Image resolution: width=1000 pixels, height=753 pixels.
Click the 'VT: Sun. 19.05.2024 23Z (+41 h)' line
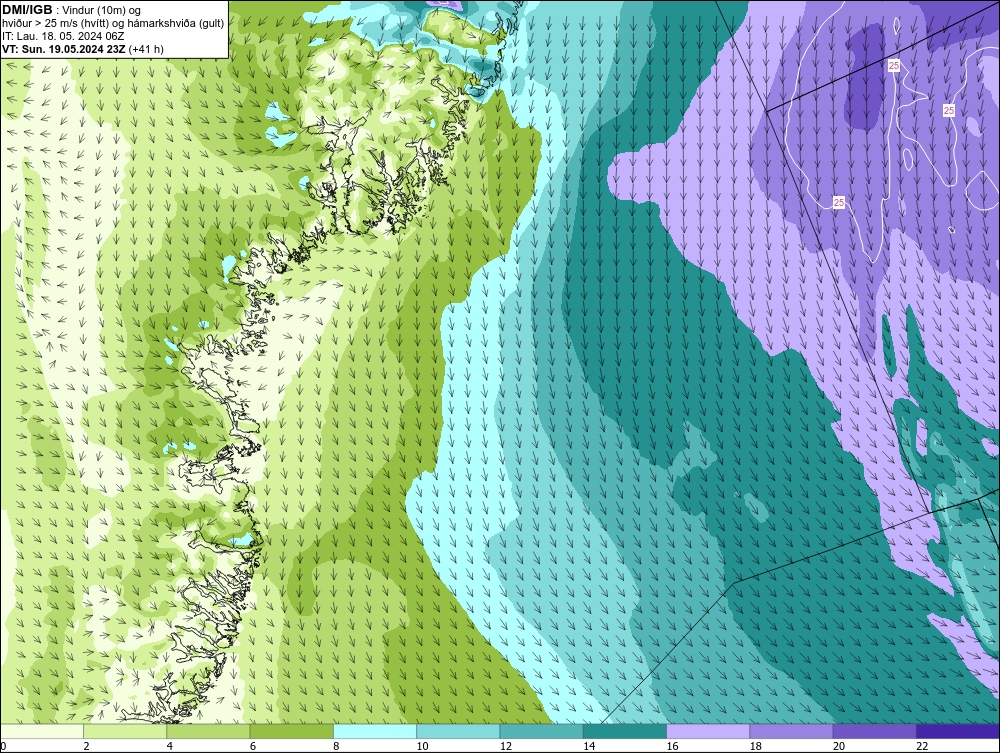[x=83, y=49]
